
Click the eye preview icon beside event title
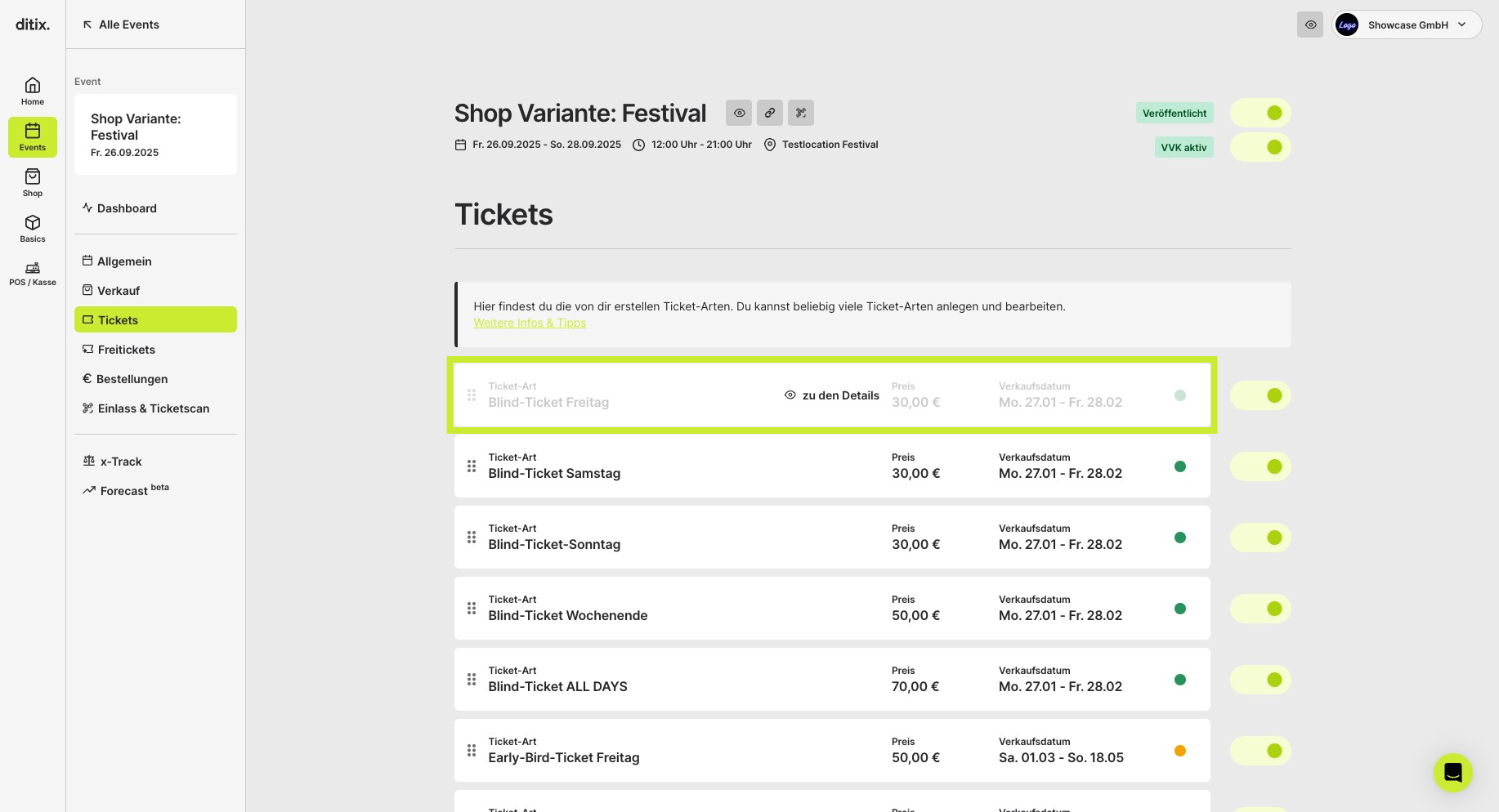point(739,113)
